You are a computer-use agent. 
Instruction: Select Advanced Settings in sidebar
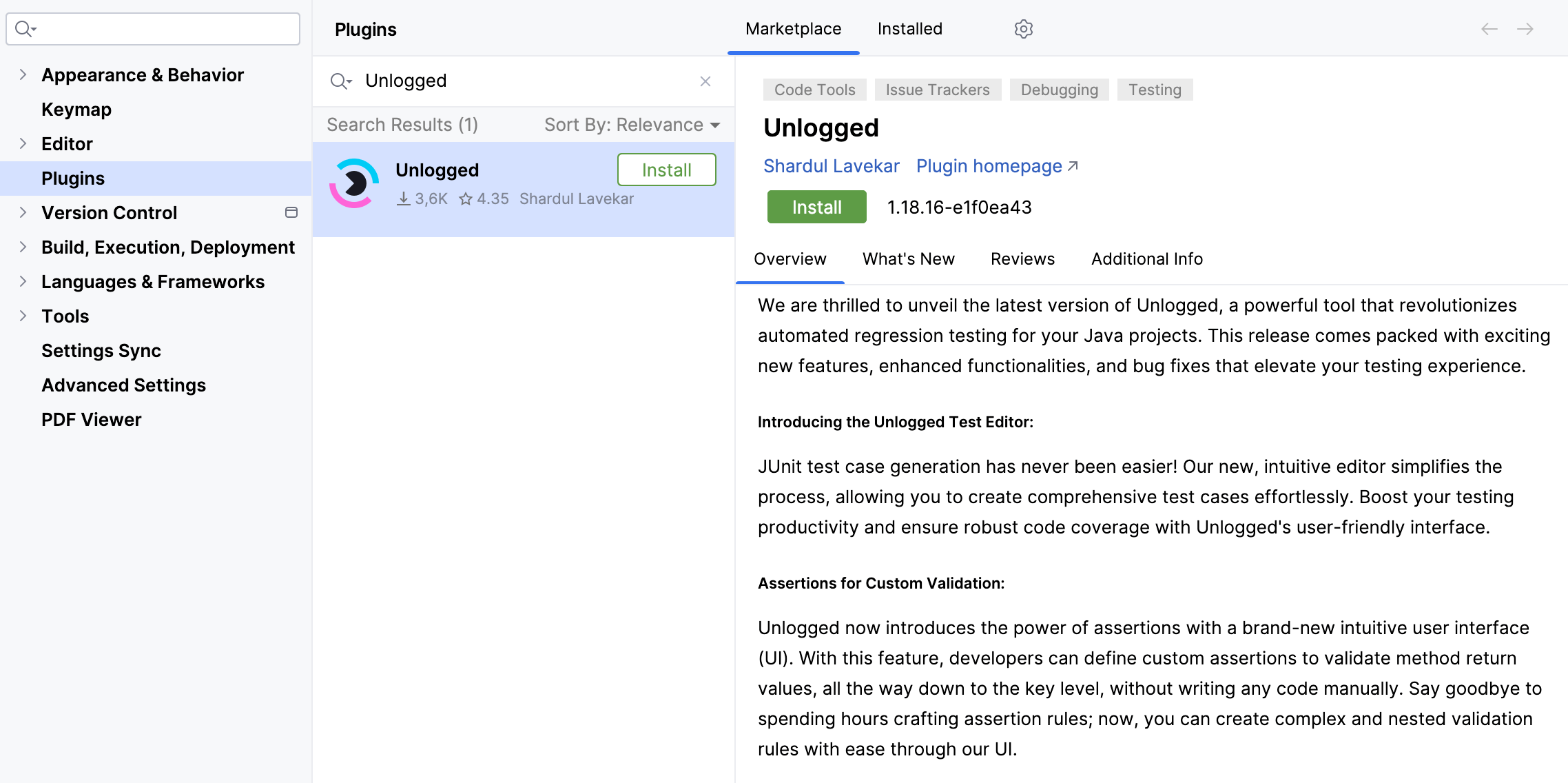[123, 385]
